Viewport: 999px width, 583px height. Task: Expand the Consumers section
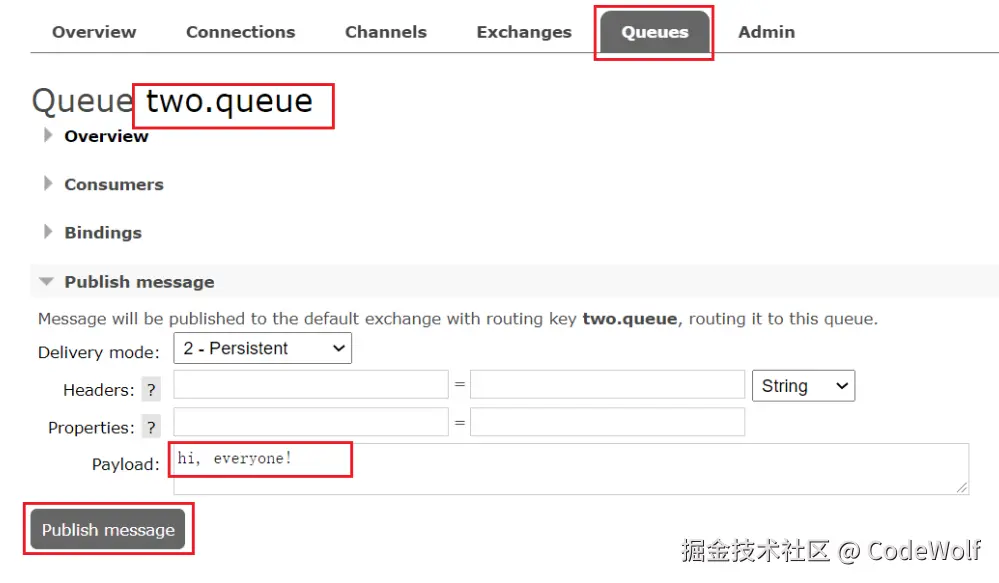[x=114, y=184]
